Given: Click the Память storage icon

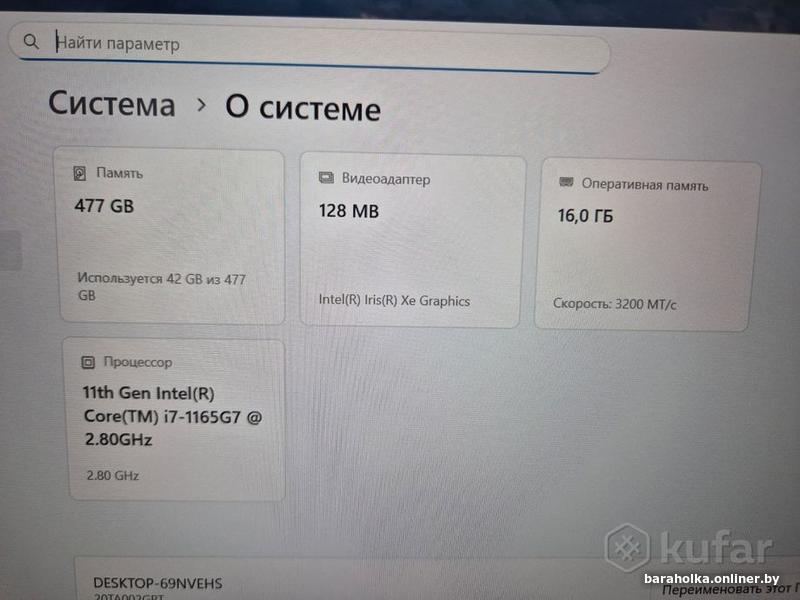Looking at the screenshot, I should 80,173.
